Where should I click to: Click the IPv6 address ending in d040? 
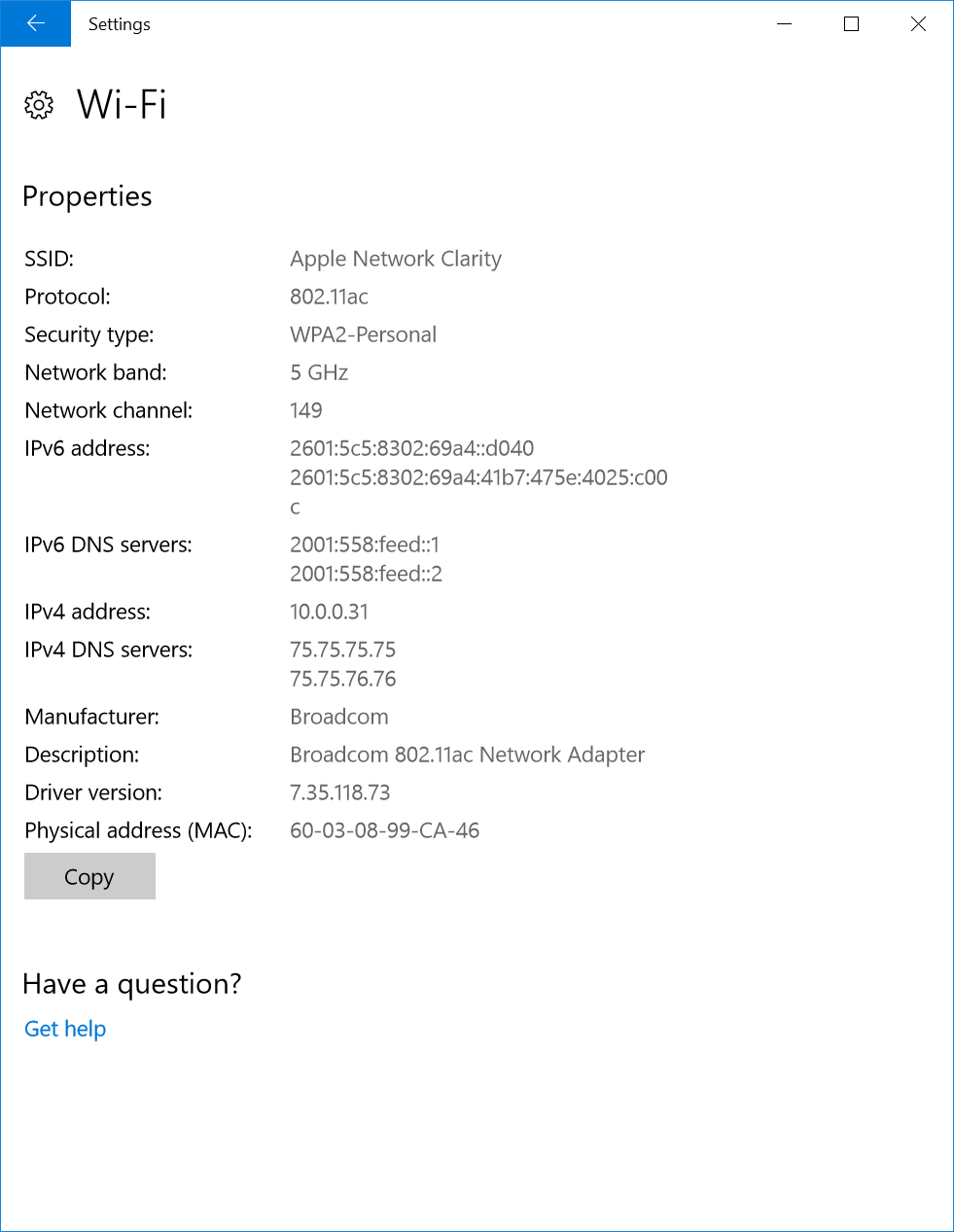tap(411, 448)
